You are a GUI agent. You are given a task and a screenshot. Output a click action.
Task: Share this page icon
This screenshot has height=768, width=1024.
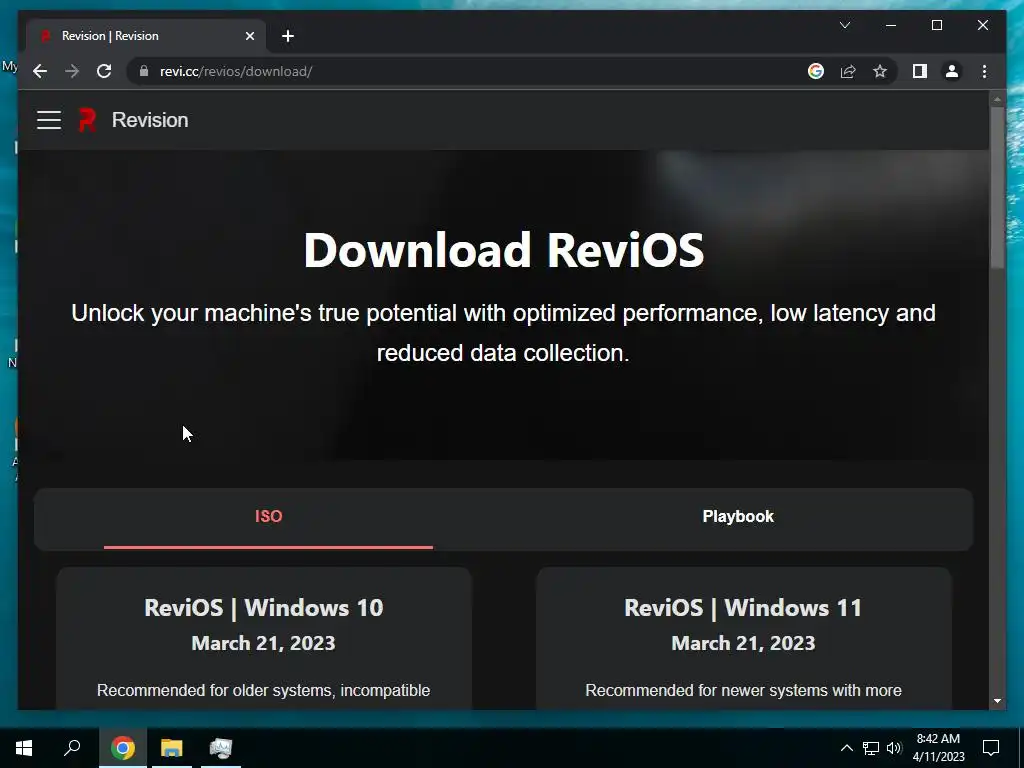click(848, 71)
